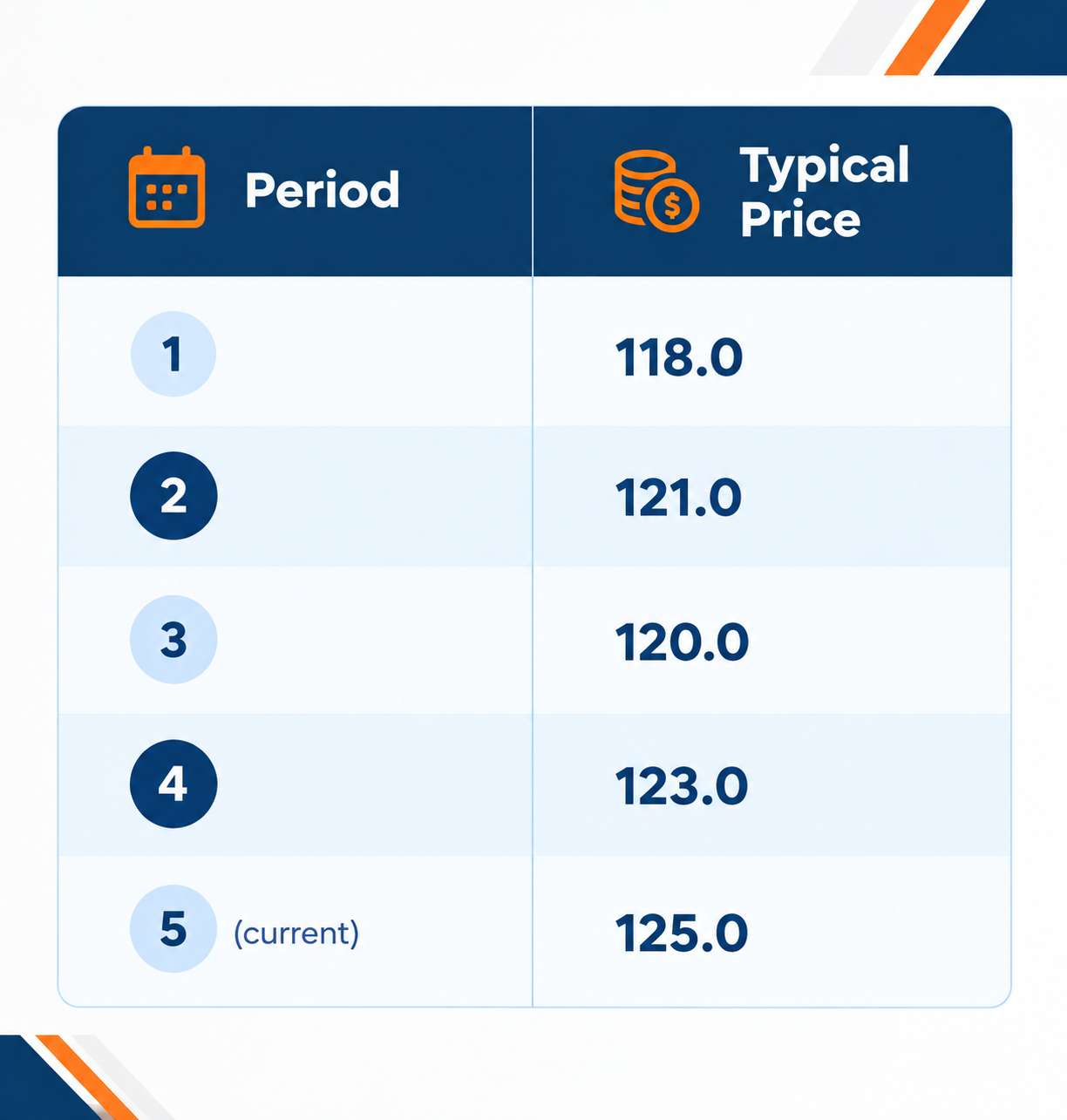Screen dimensions: 1067x1120
Task: Select the dark period 4 badge
Action: (173, 784)
